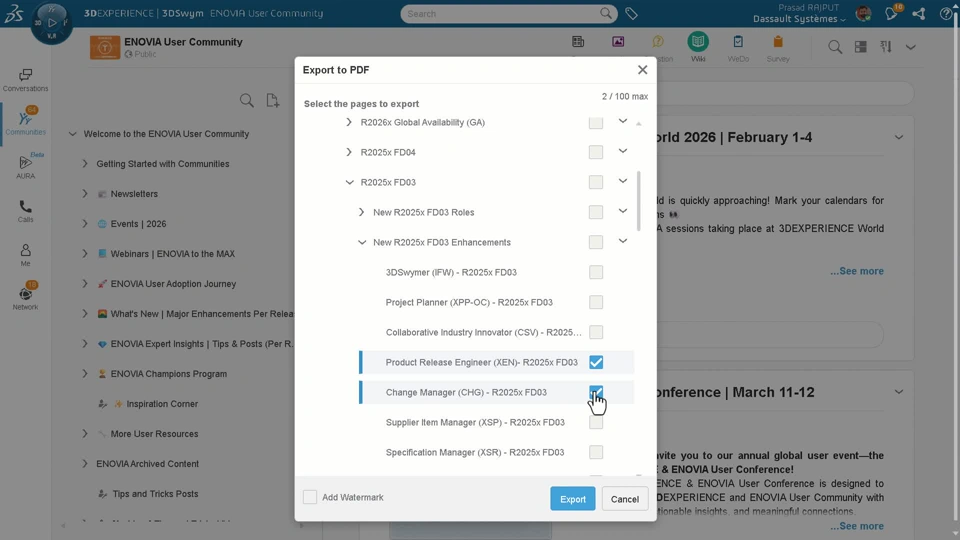Viewport: 960px width, 540px height.
Task: Collapse R2025x FD03 tree node
Action: 349,182
